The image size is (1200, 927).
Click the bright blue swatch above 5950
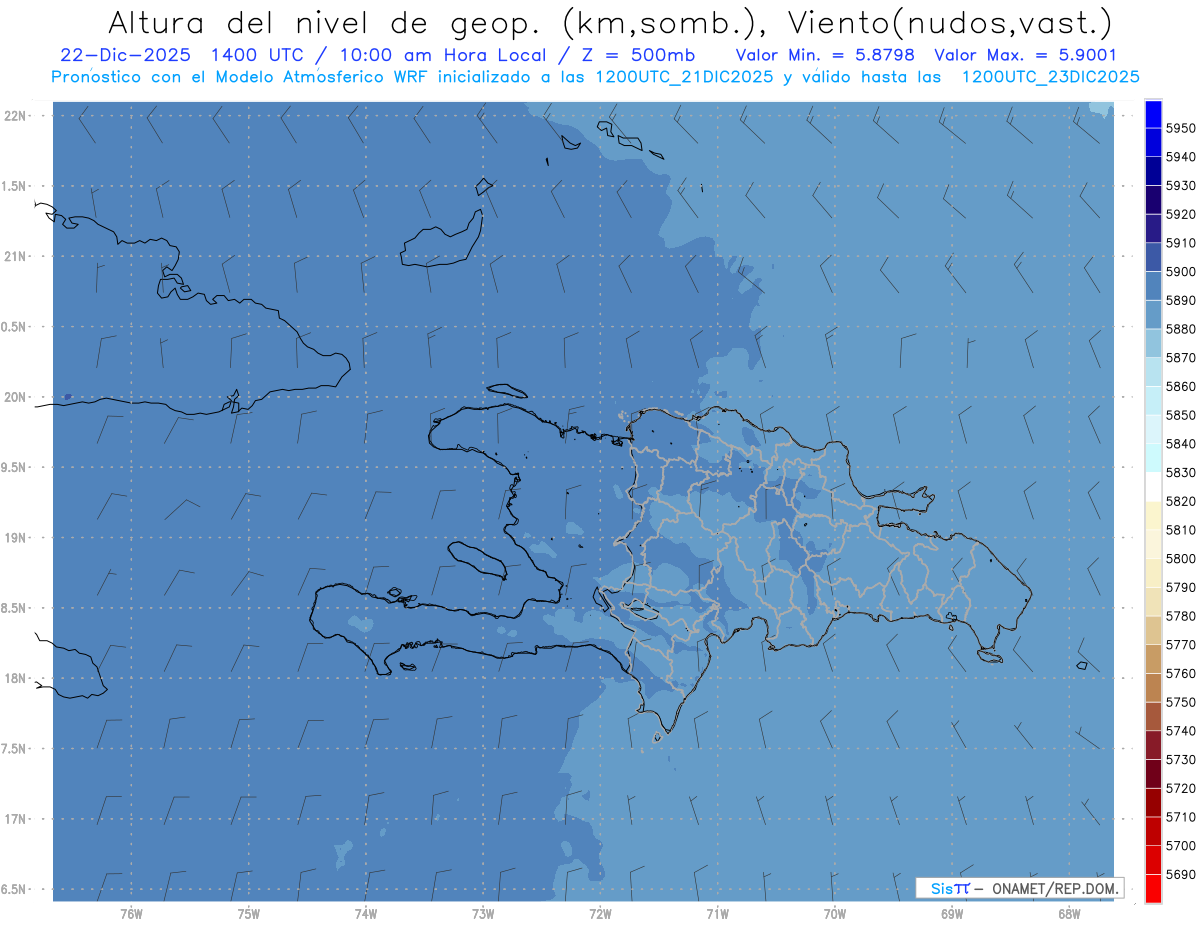coord(1153,114)
